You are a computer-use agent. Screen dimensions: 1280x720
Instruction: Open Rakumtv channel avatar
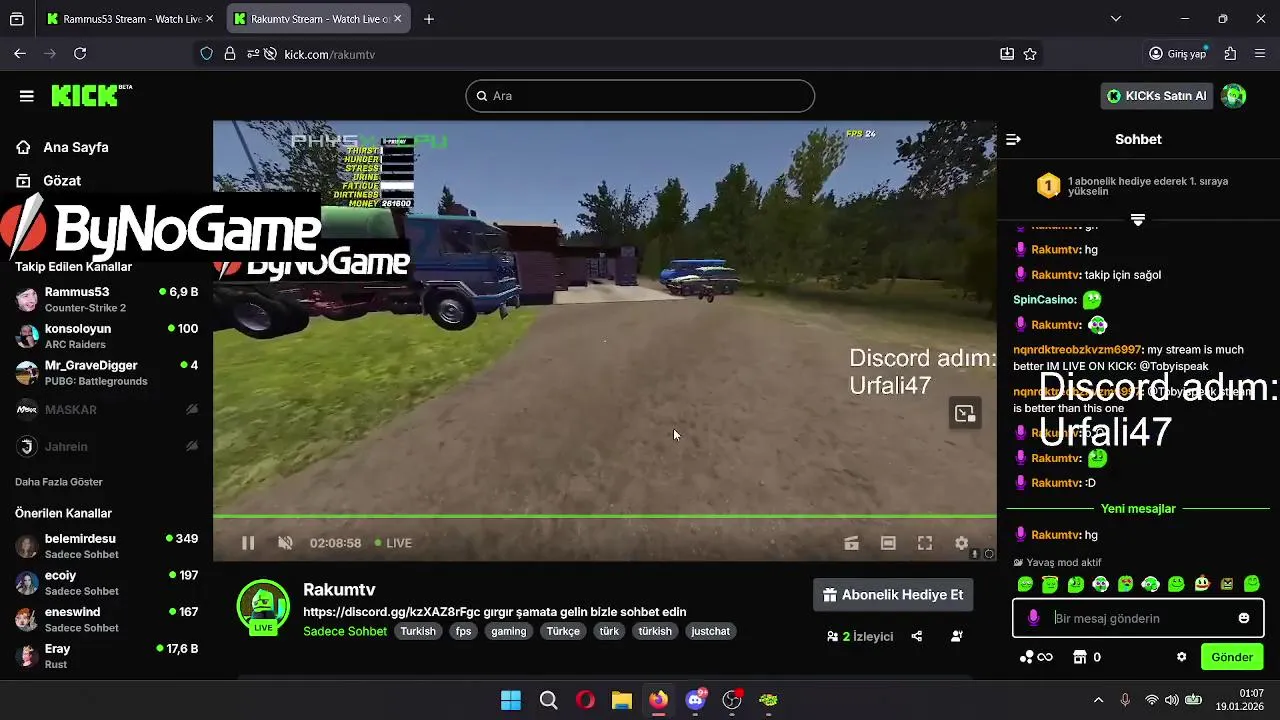point(263,606)
